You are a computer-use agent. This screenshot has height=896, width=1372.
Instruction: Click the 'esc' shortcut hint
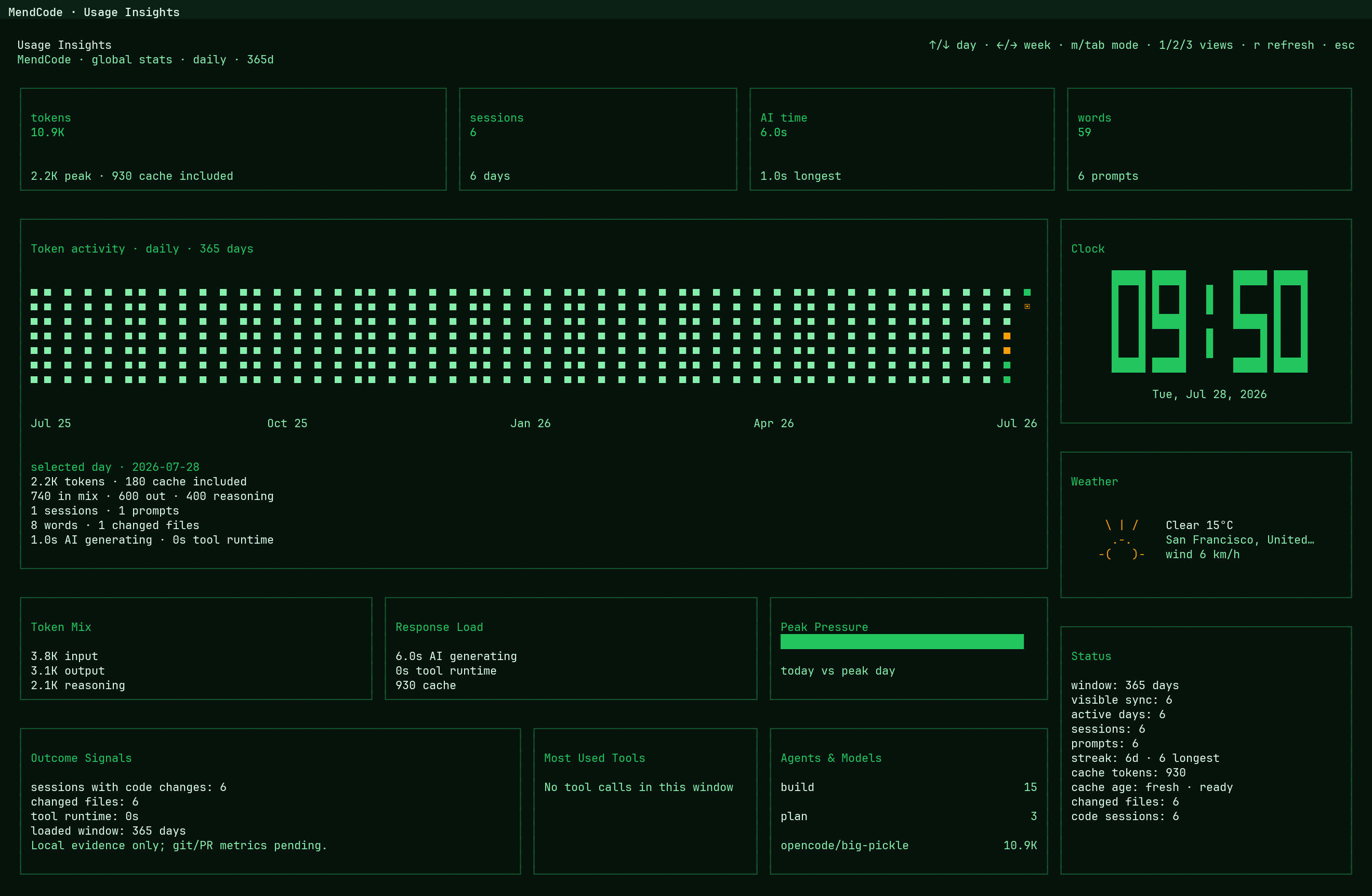(1344, 45)
